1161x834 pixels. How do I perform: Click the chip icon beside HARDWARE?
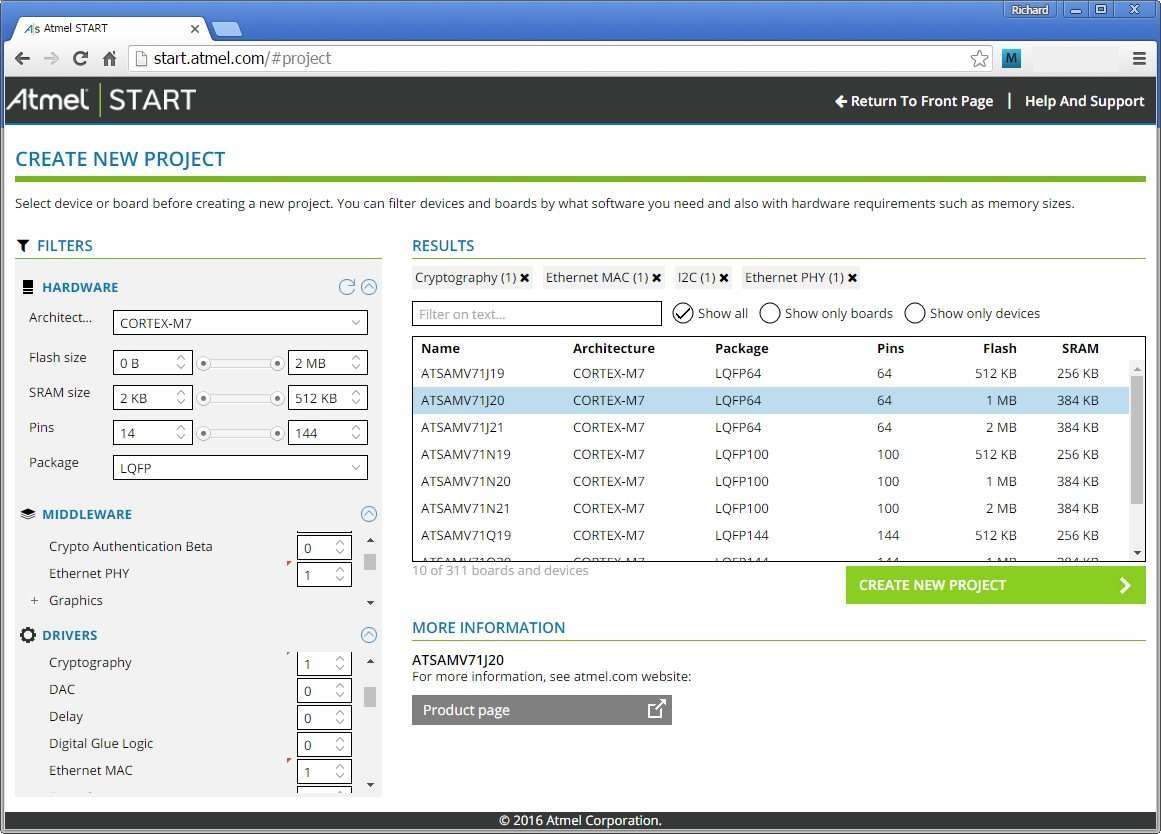pyautogui.click(x=28, y=287)
